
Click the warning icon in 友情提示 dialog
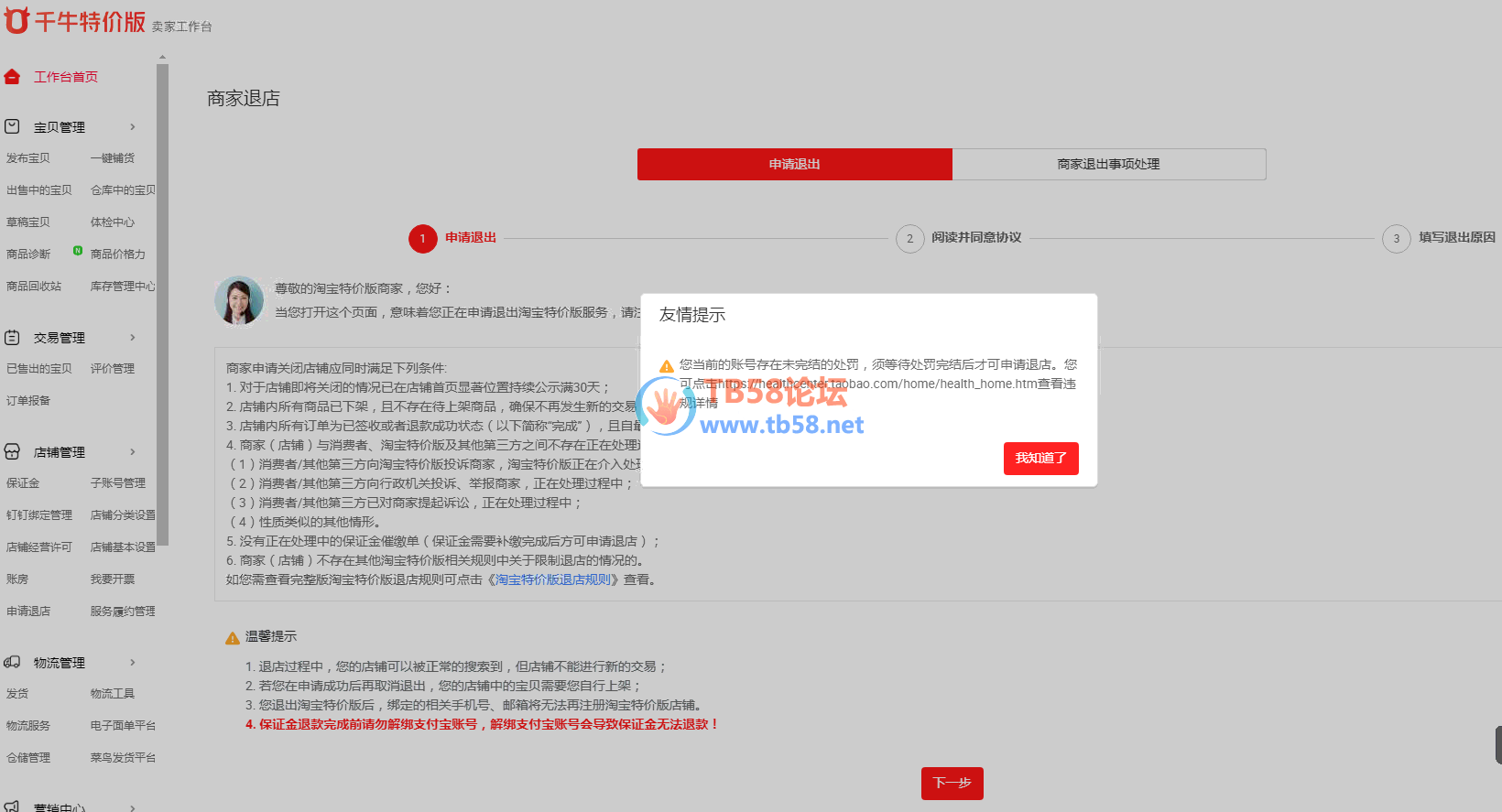tap(667, 366)
